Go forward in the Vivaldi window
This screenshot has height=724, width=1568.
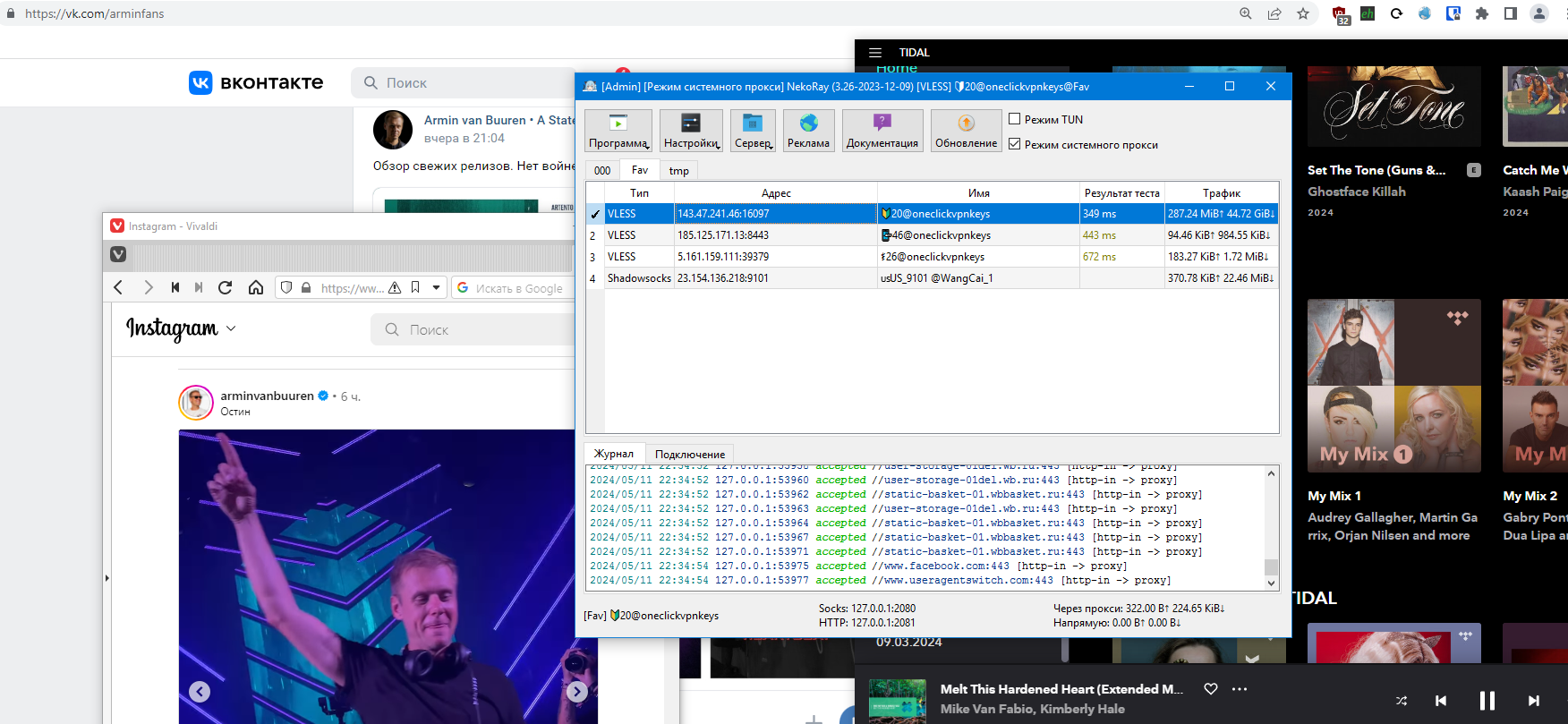point(149,287)
